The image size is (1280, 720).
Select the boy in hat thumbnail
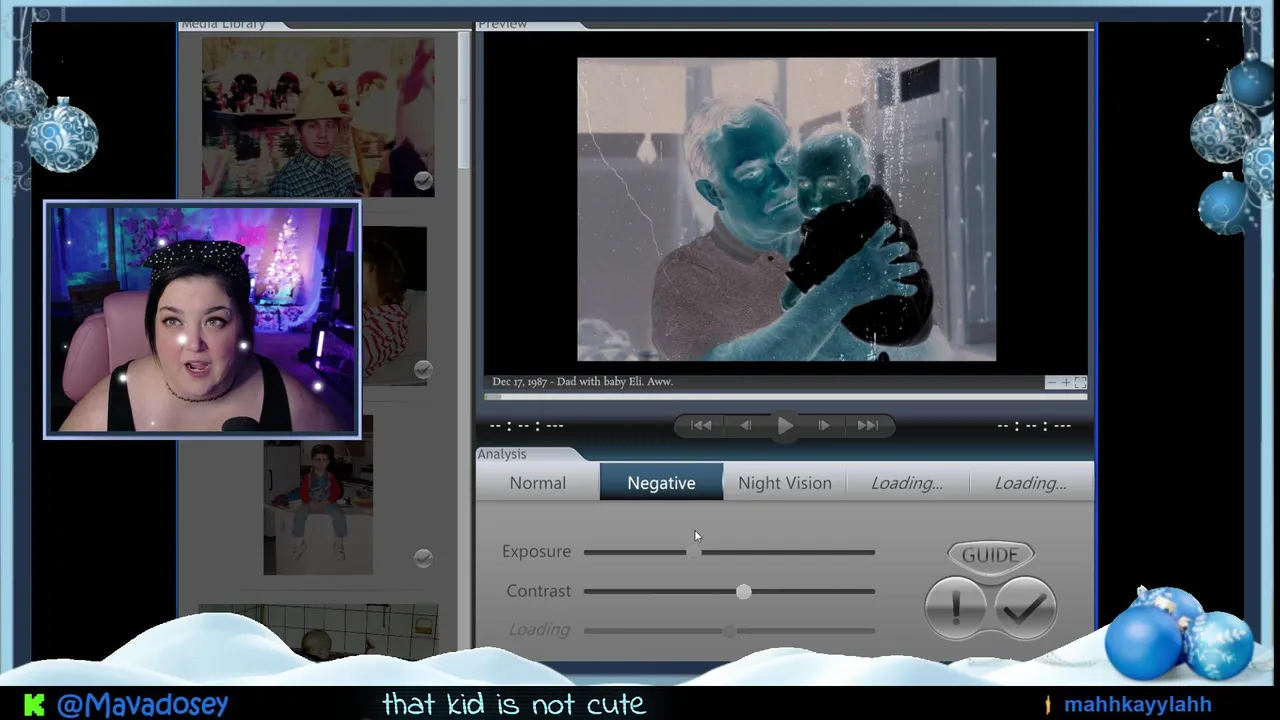(x=318, y=117)
